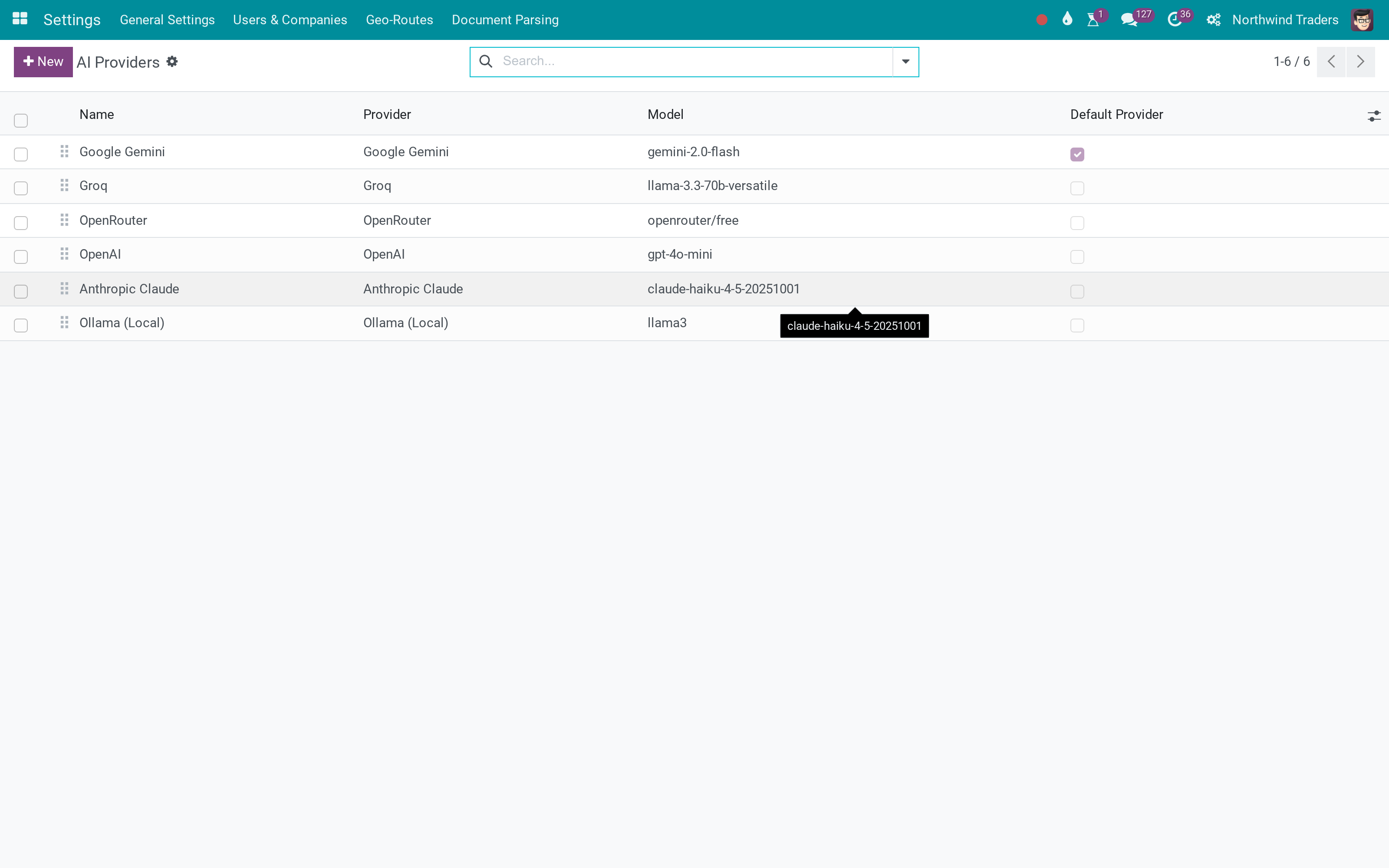This screenshot has width=1389, height=868.
Task: Click the 1-6 / 6 pager counter
Action: [1291, 62]
